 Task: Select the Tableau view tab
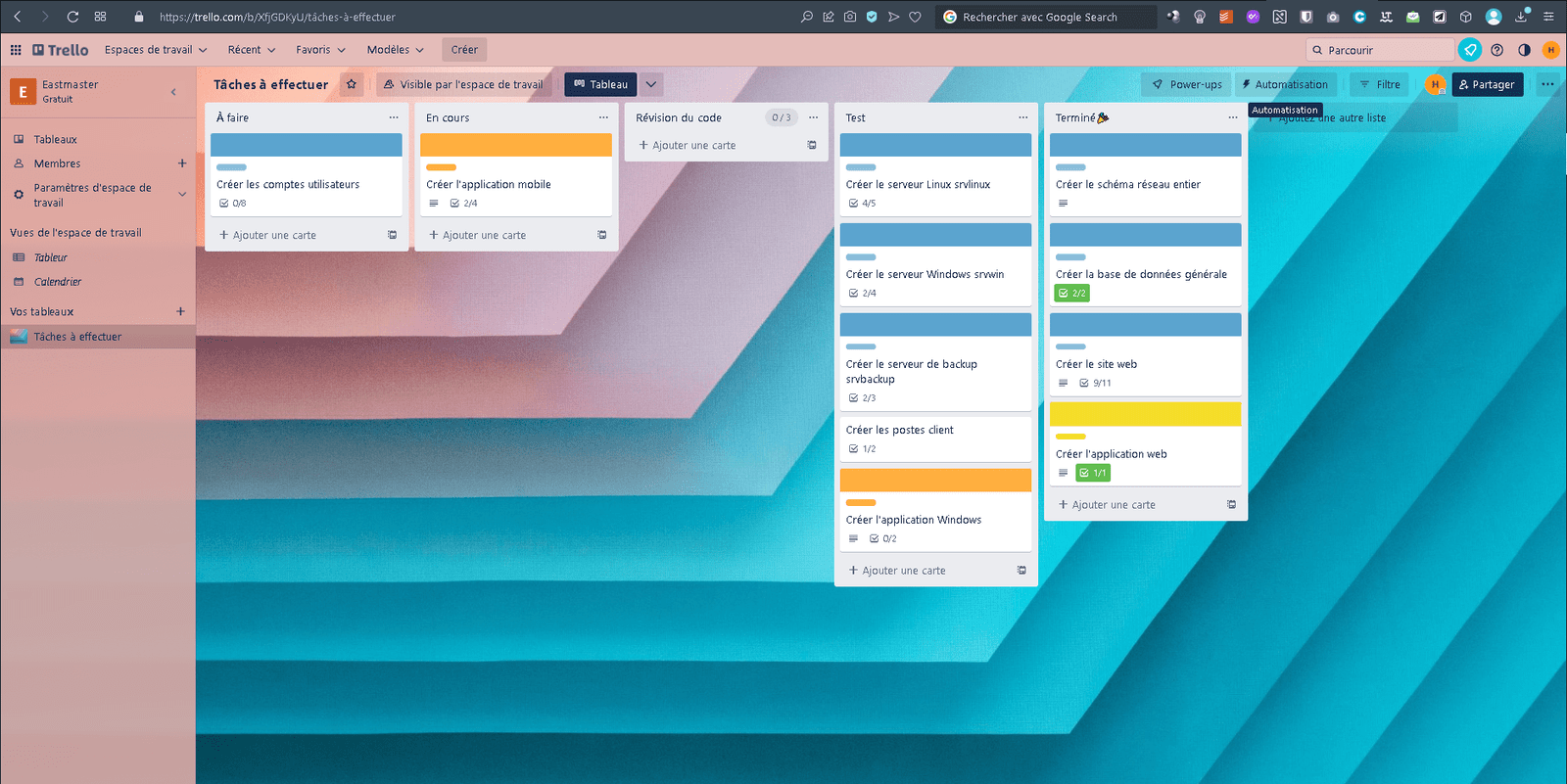click(x=600, y=84)
